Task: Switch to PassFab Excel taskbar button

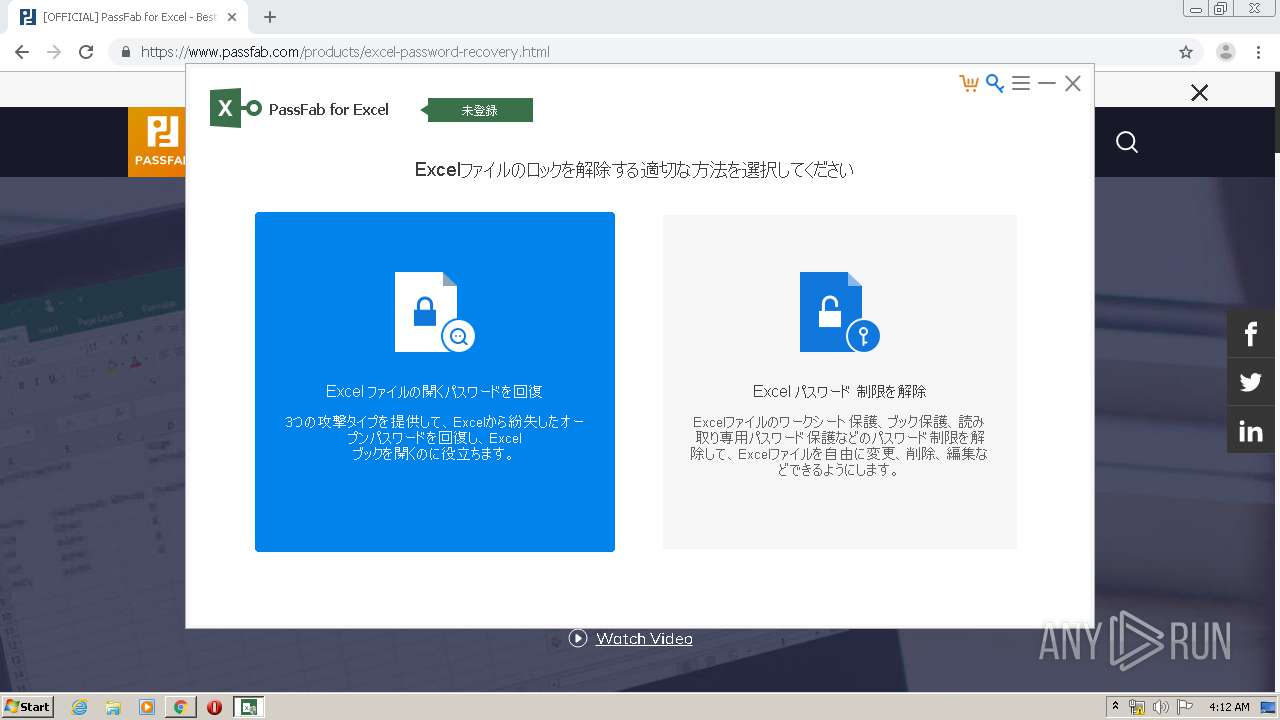Action: [249, 707]
